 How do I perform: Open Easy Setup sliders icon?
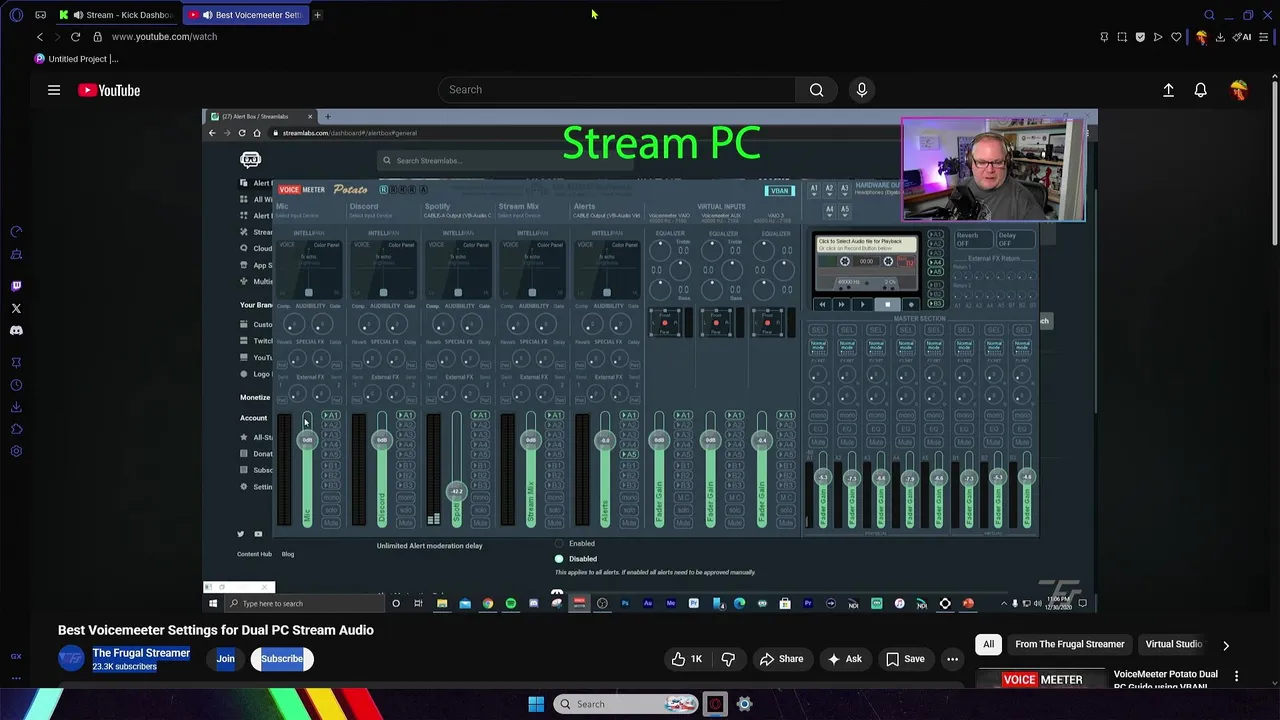tap(1265, 37)
